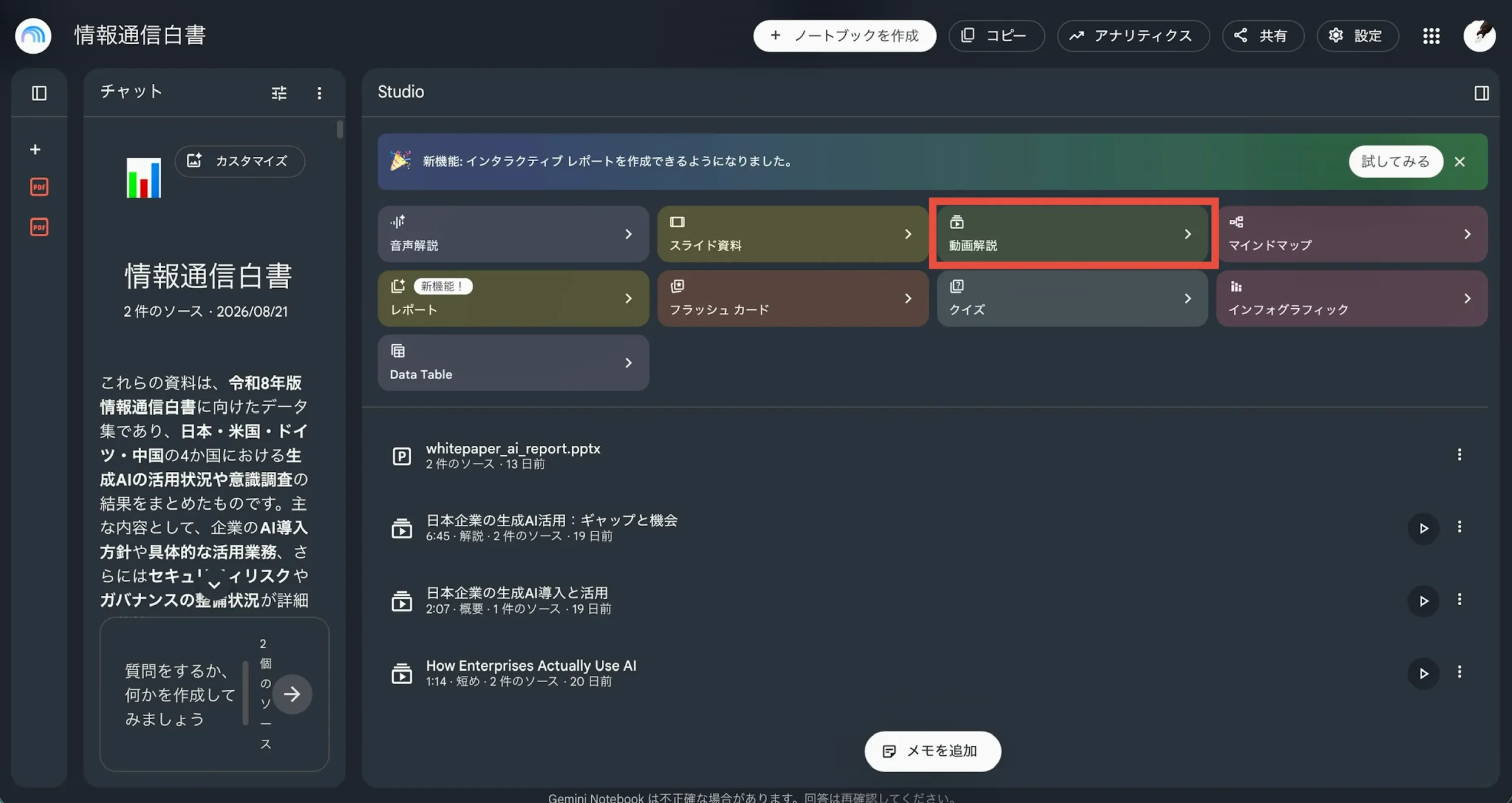Click 試してみる in the new feature banner
This screenshot has height=803, width=1512.
click(x=1396, y=161)
